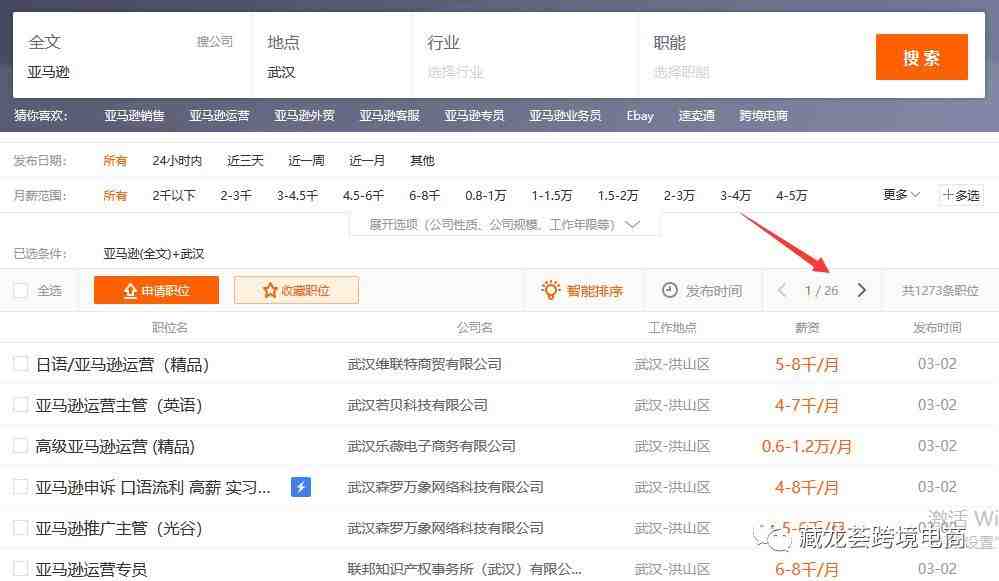Filter salary by 2-3万
Image resolution: width=999 pixels, height=581 pixels.
click(x=679, y=196)
